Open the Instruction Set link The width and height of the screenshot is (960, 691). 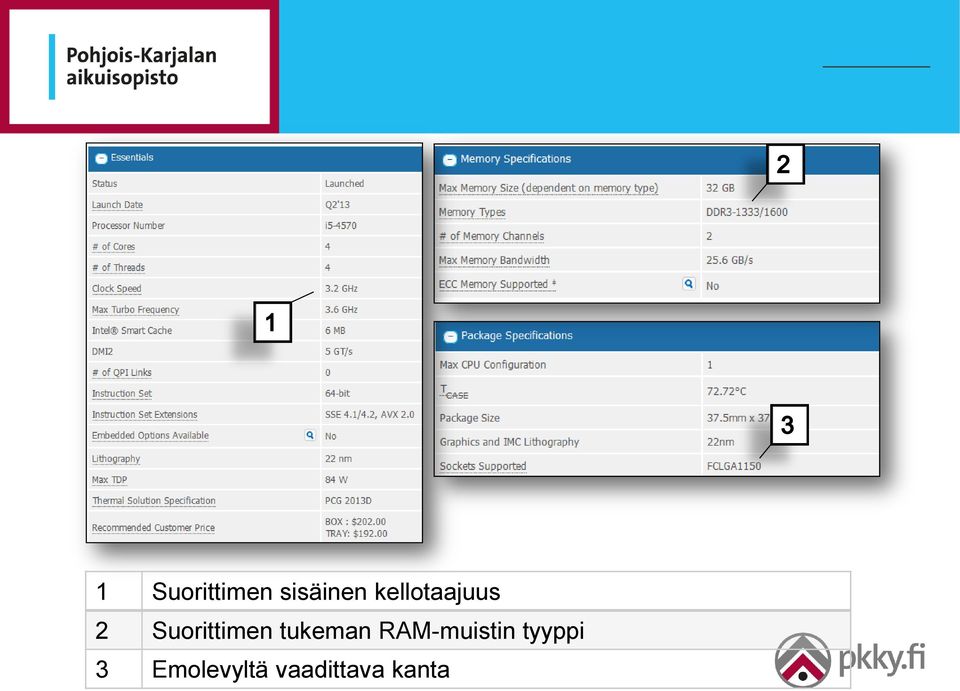coord(122,394)
